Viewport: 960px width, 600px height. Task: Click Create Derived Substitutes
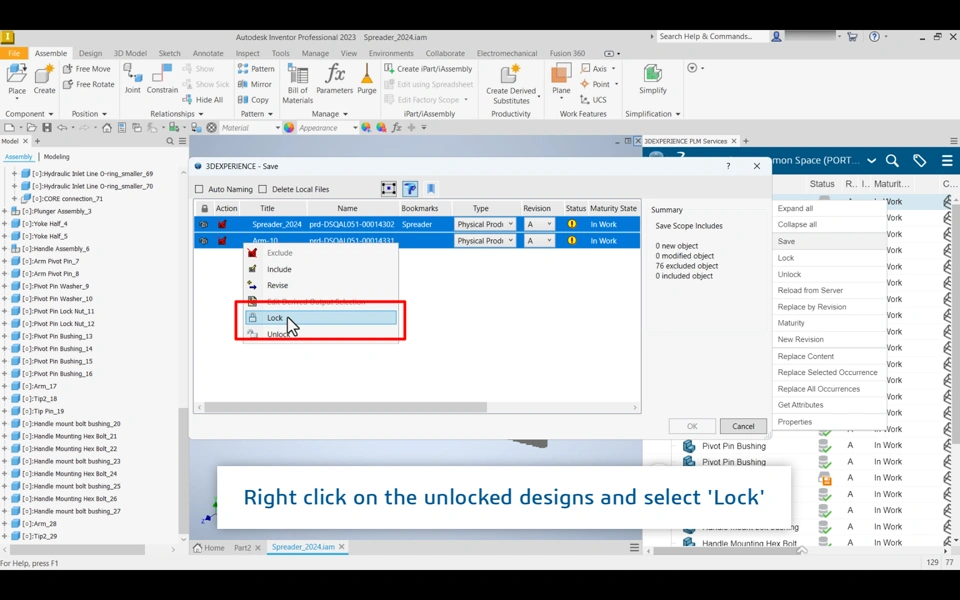[511, 84]
